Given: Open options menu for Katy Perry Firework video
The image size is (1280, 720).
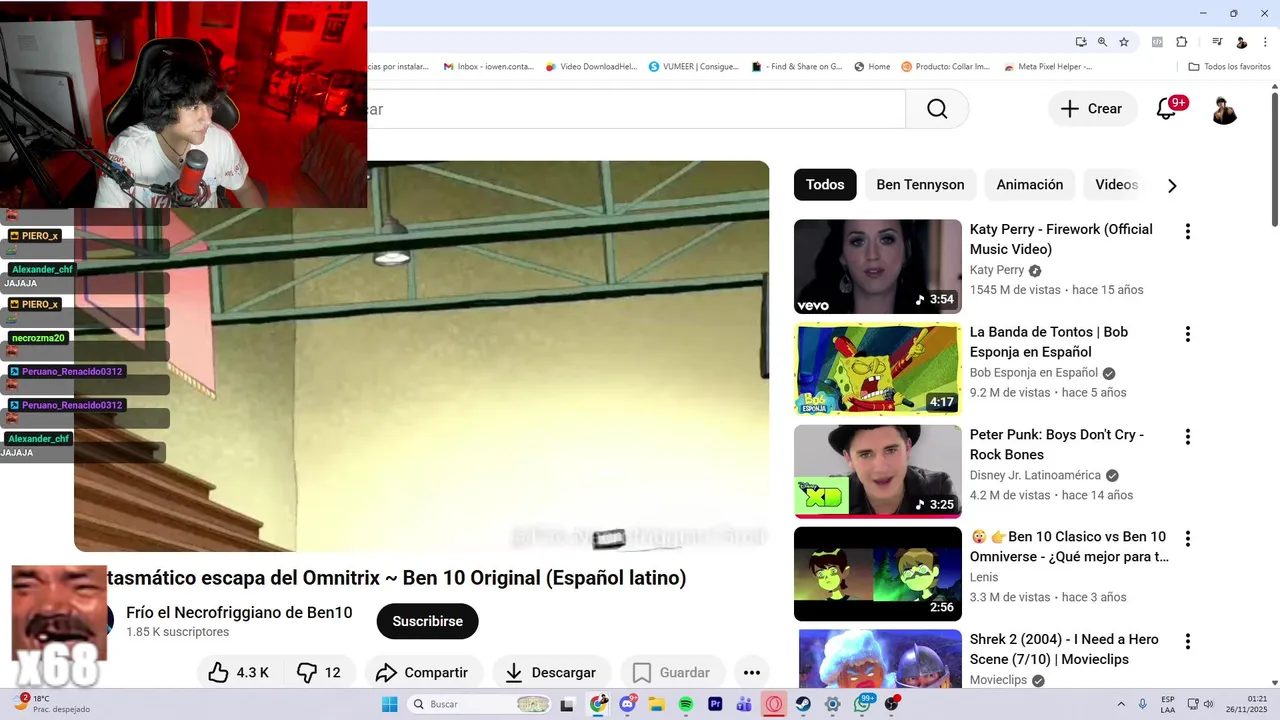Looking at the screenshot, I should click(x=1188, y=232).
